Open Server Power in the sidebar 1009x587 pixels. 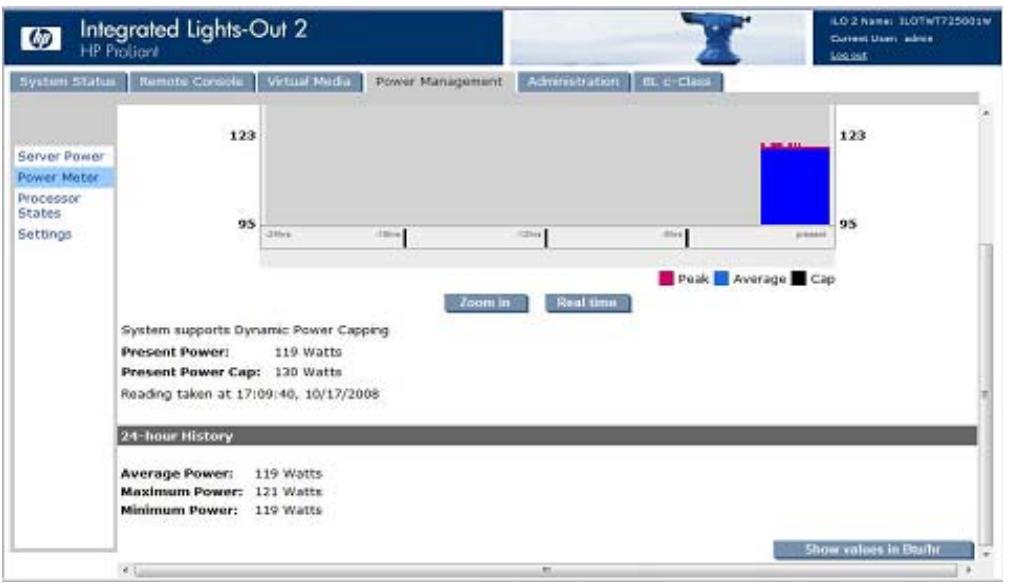(x=61, y=156)
